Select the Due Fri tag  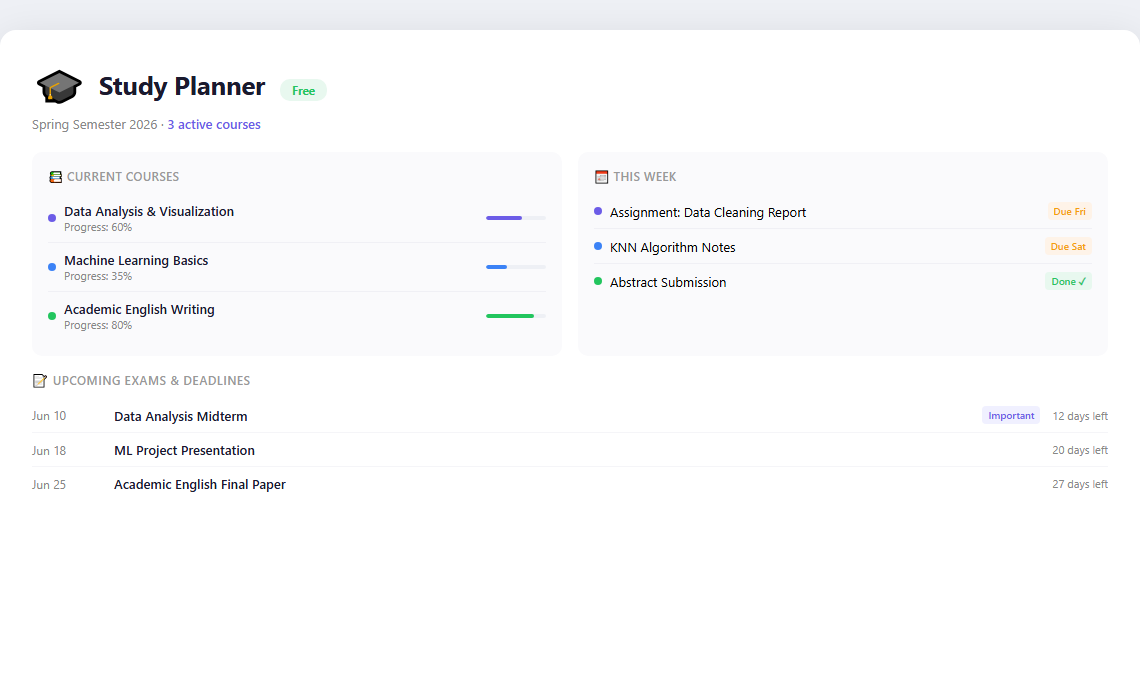tap(1069, 212)
